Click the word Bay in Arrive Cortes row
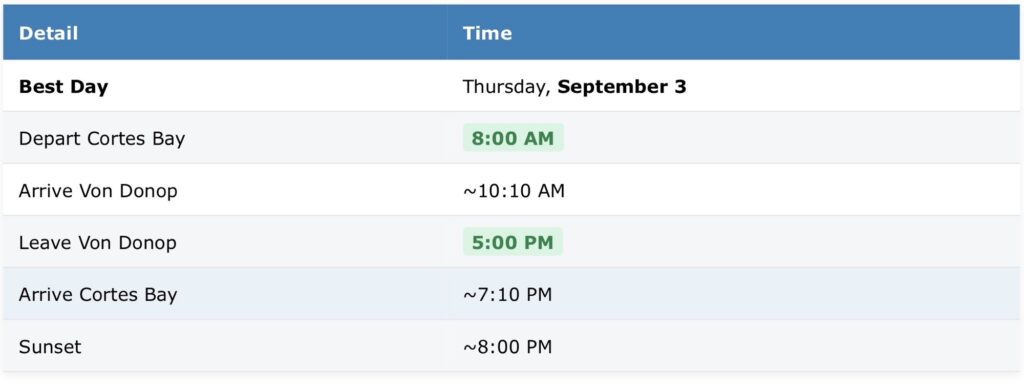 [x=161, y=295]
